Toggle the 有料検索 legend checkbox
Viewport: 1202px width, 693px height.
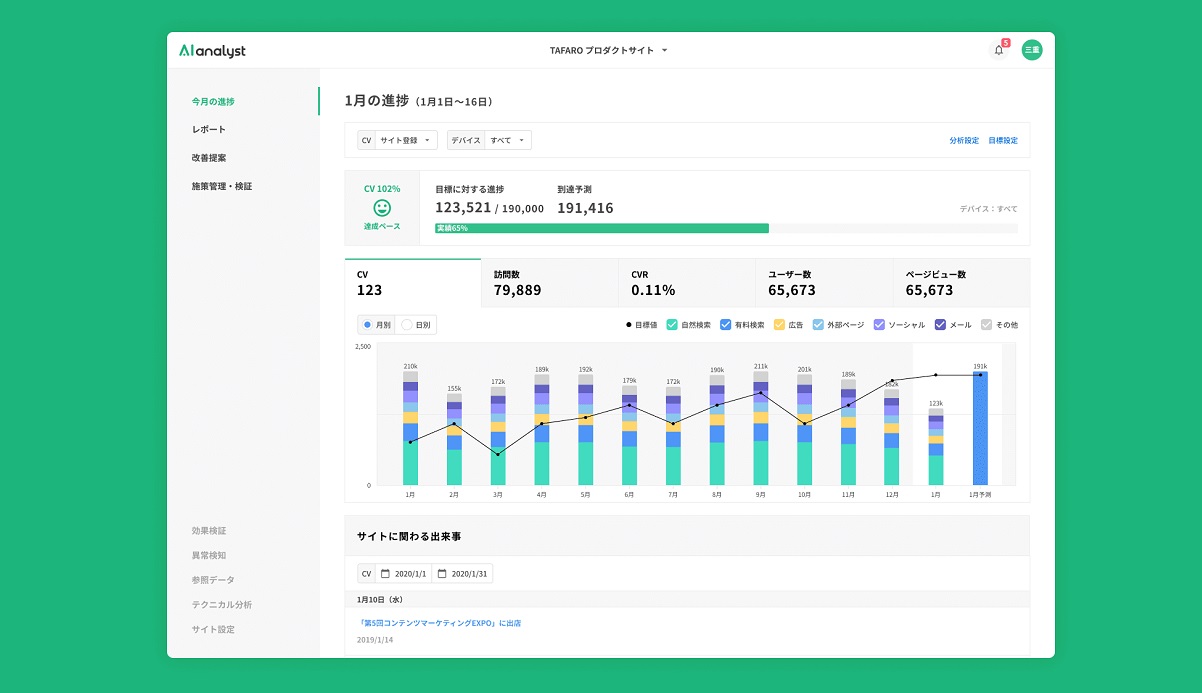pos(725,325)
